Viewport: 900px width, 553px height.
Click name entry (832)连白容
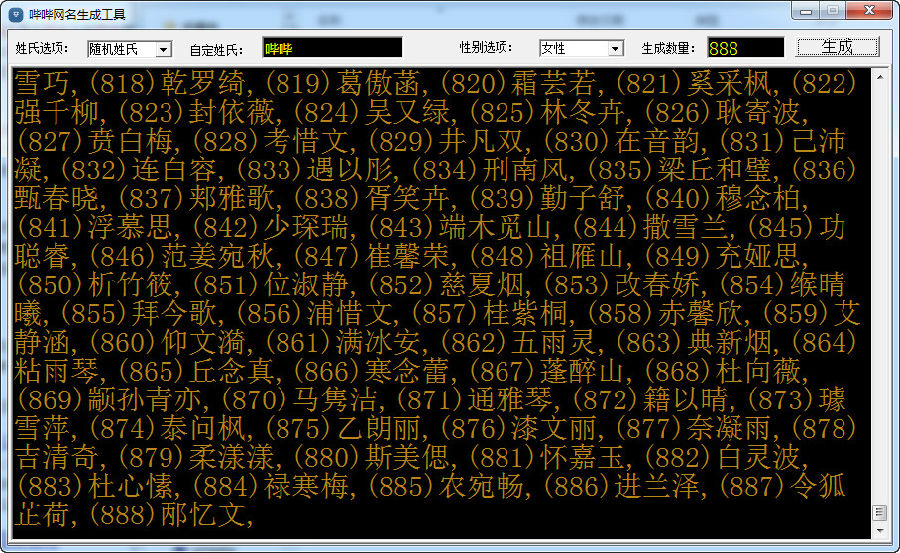[x=139, y=169]
